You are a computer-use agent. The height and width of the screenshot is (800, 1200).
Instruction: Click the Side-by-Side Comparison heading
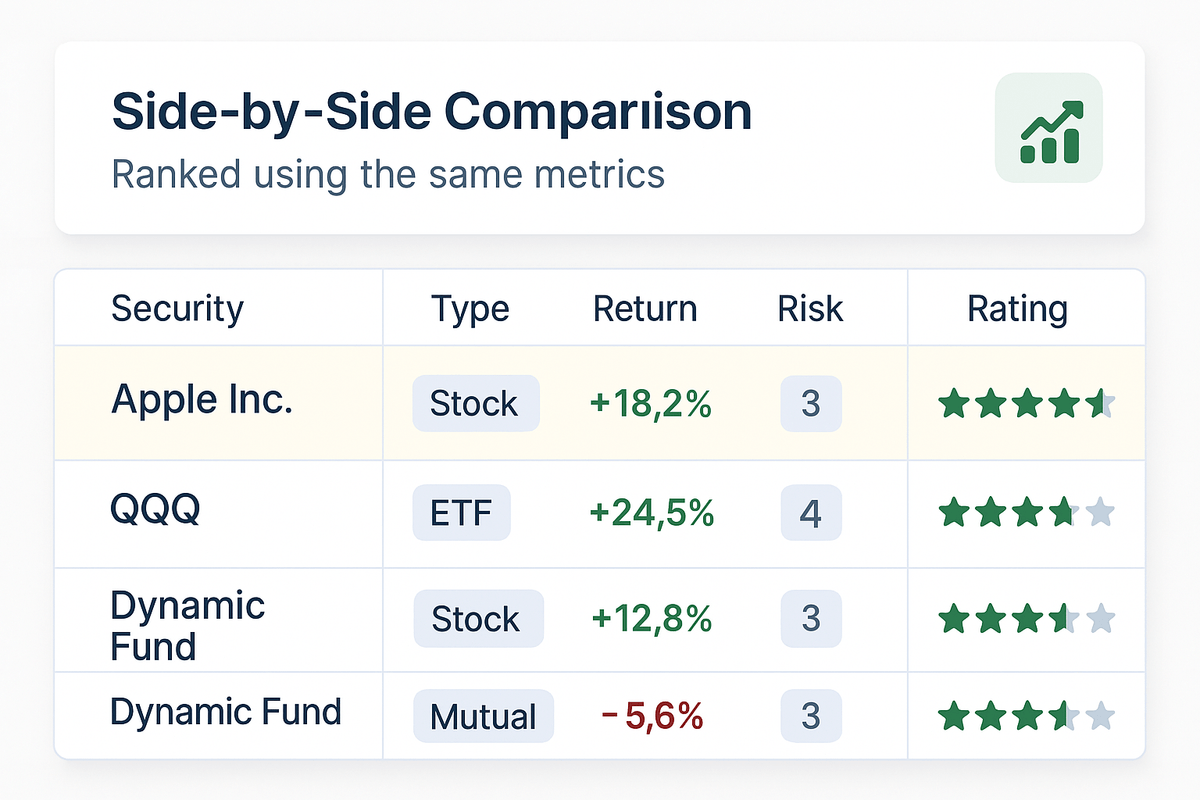click(431, 112)
